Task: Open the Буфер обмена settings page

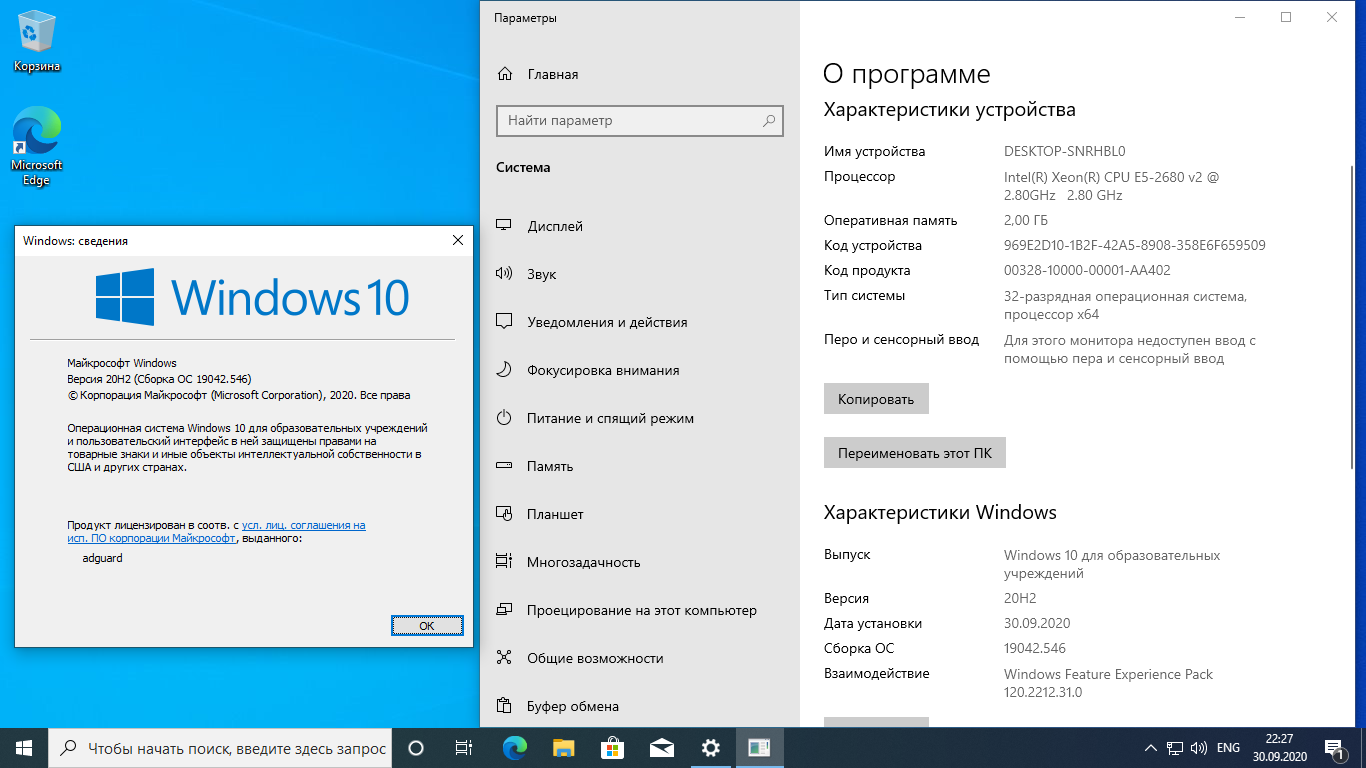Action: tap(640, 706)
